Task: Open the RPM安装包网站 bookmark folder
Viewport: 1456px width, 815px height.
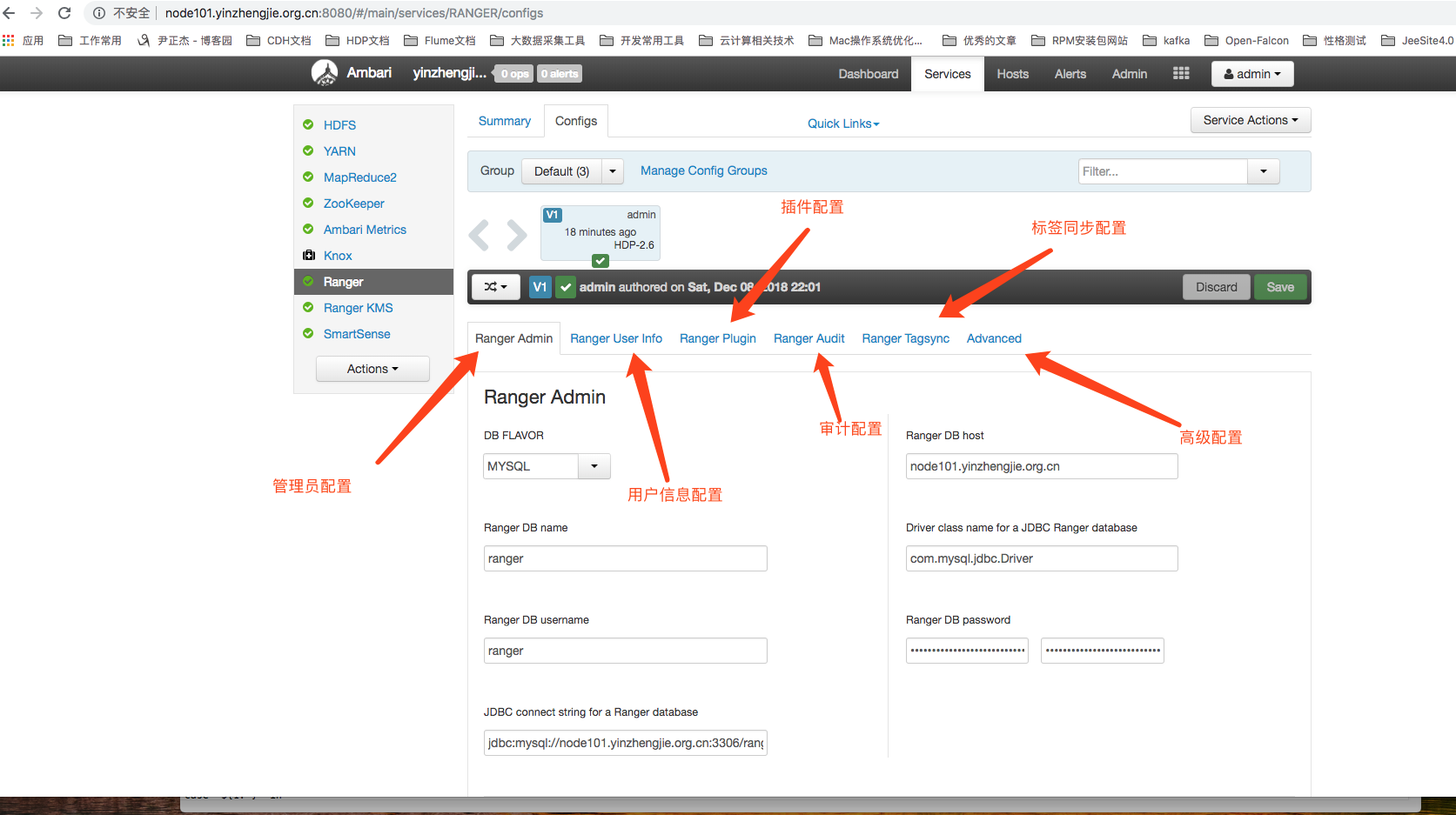Action: point(1079,41)
